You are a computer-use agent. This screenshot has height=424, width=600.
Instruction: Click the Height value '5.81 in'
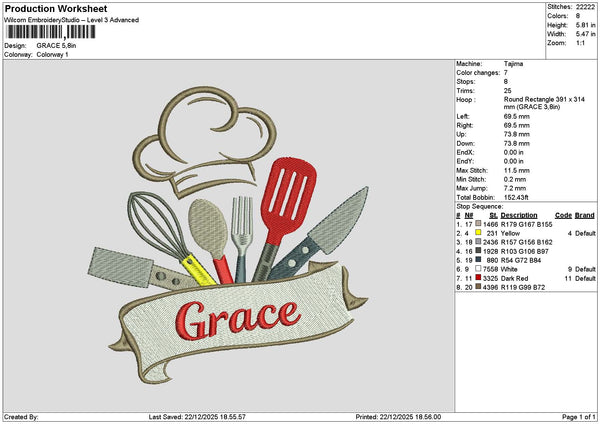[x=586, y=25]
